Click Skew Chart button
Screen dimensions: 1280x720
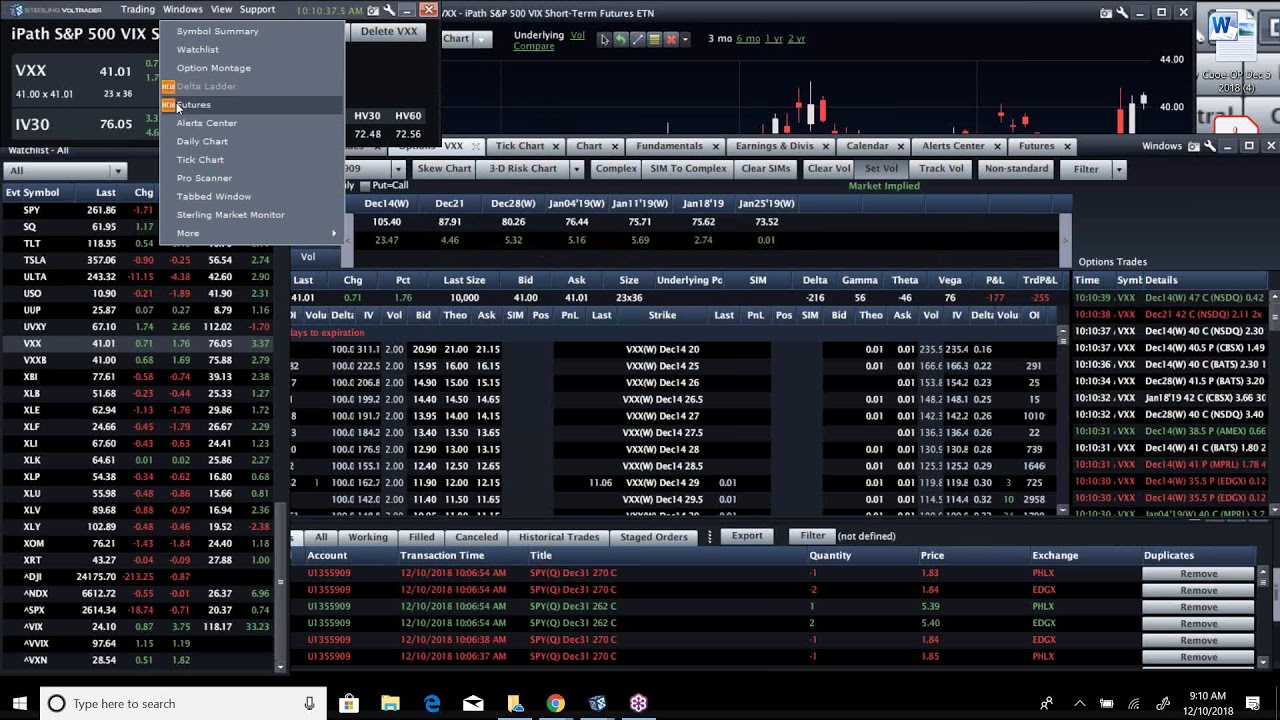(x=444, y=169)
